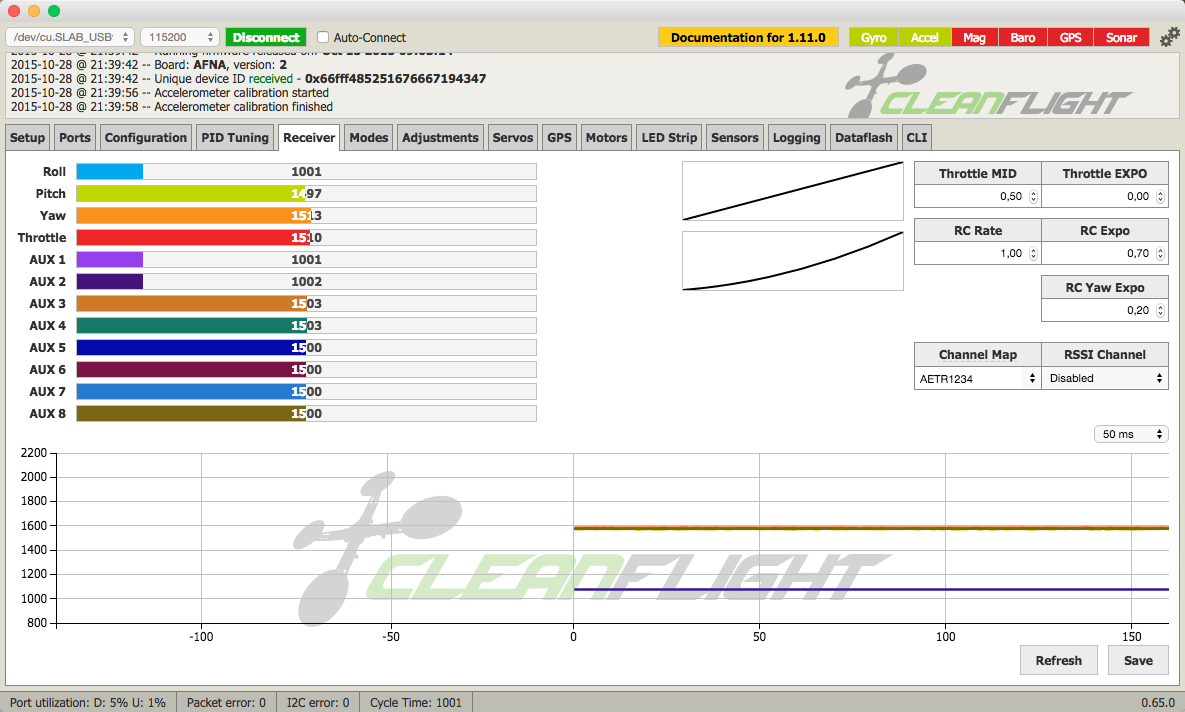Click the I2C error: 0 status

pyautogui.click(x=317, y=702)
